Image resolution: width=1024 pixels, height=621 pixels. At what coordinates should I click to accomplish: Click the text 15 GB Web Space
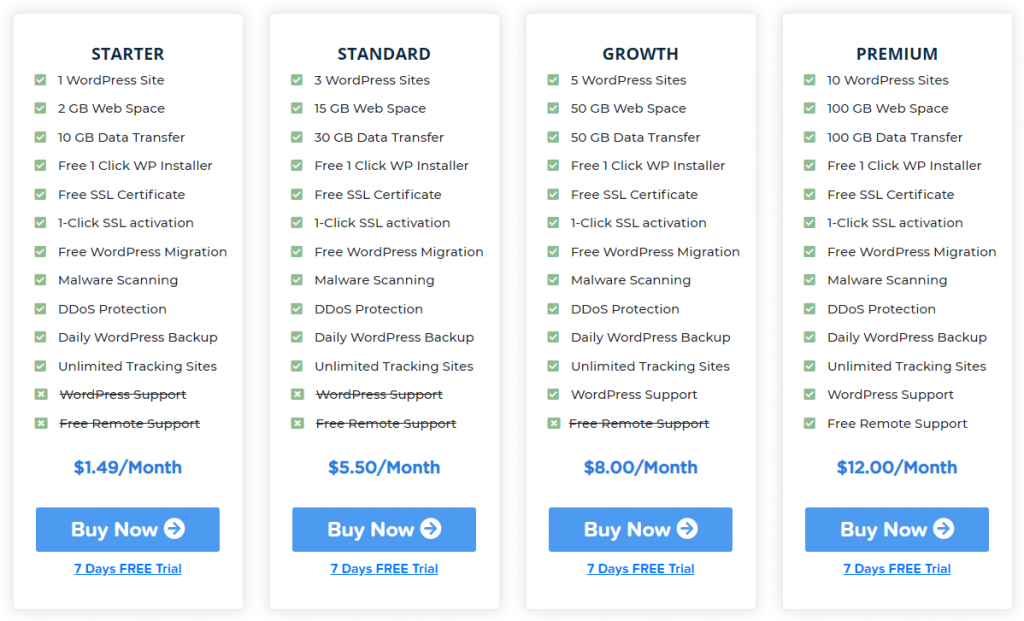coord(370,108)
